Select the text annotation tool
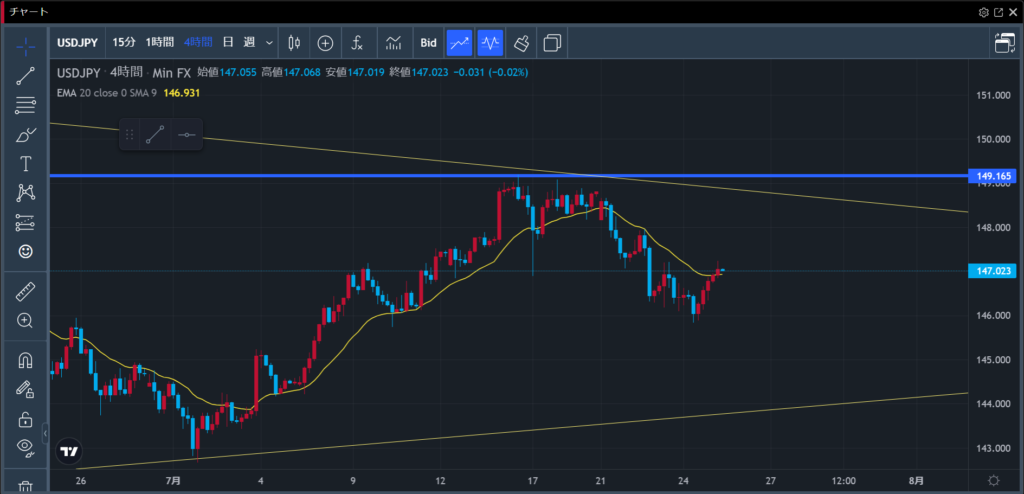Screen dimensions: 1024x494 tap(25, 163)
